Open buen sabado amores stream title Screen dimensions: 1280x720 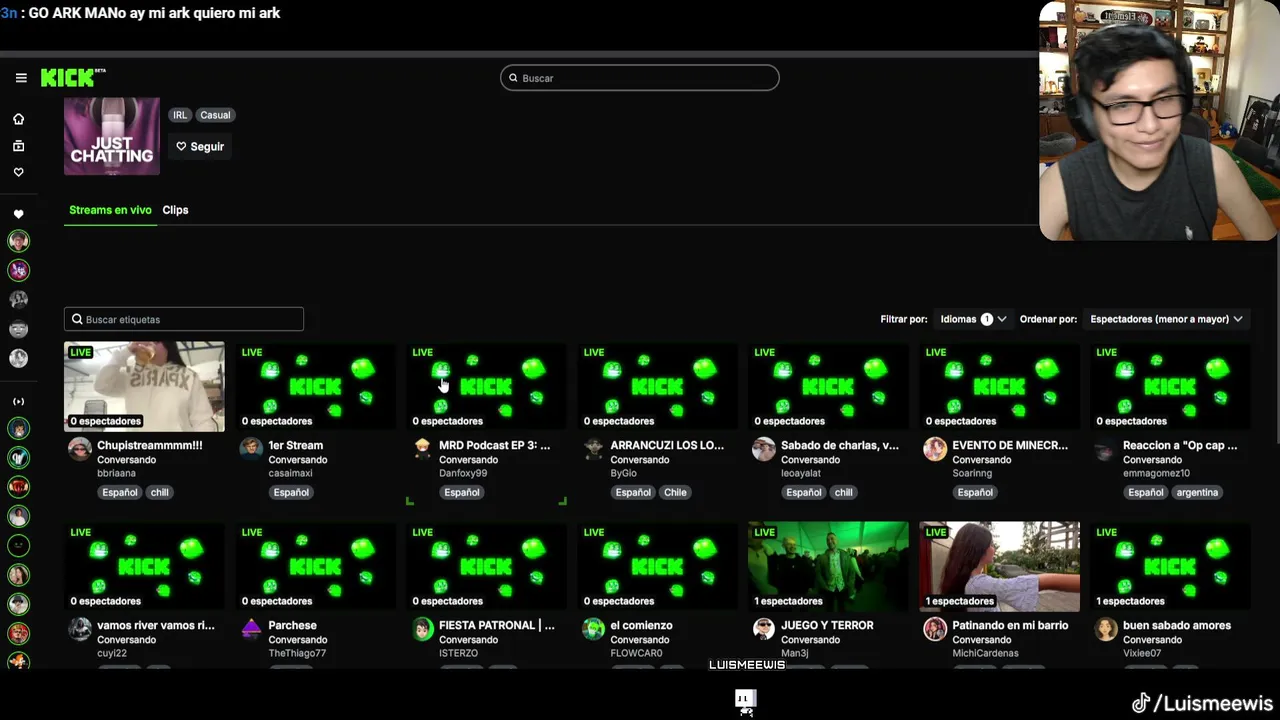click(x=1177, y=625)
